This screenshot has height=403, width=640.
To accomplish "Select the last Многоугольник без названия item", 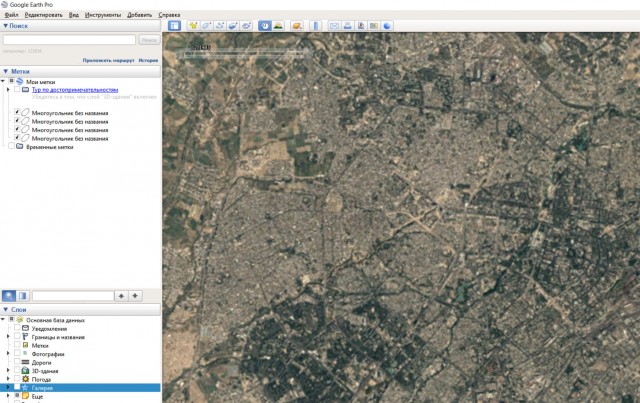I will coord(70,138).
